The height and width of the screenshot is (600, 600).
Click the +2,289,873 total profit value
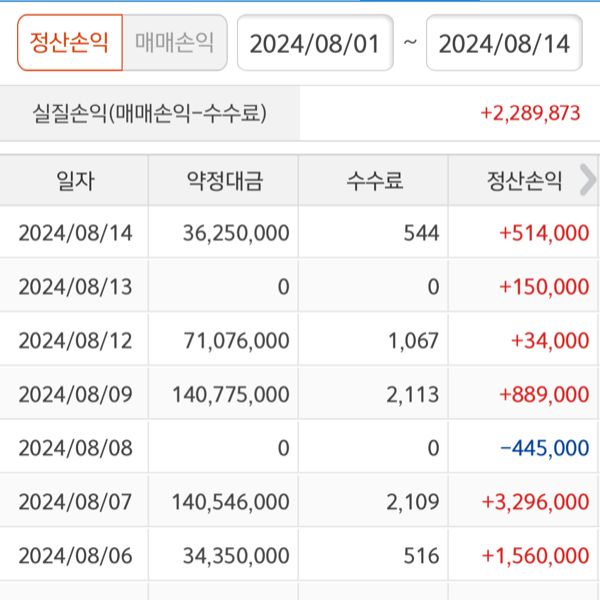click(x=530, y=113)
